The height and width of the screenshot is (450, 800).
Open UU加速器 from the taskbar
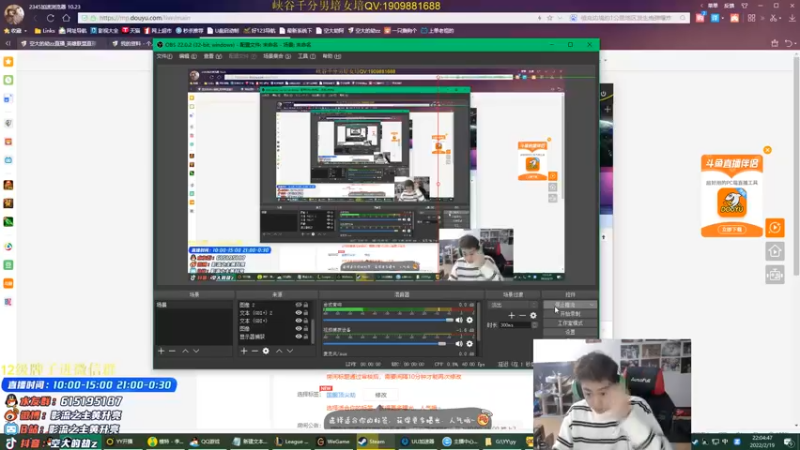coord(418,442)
